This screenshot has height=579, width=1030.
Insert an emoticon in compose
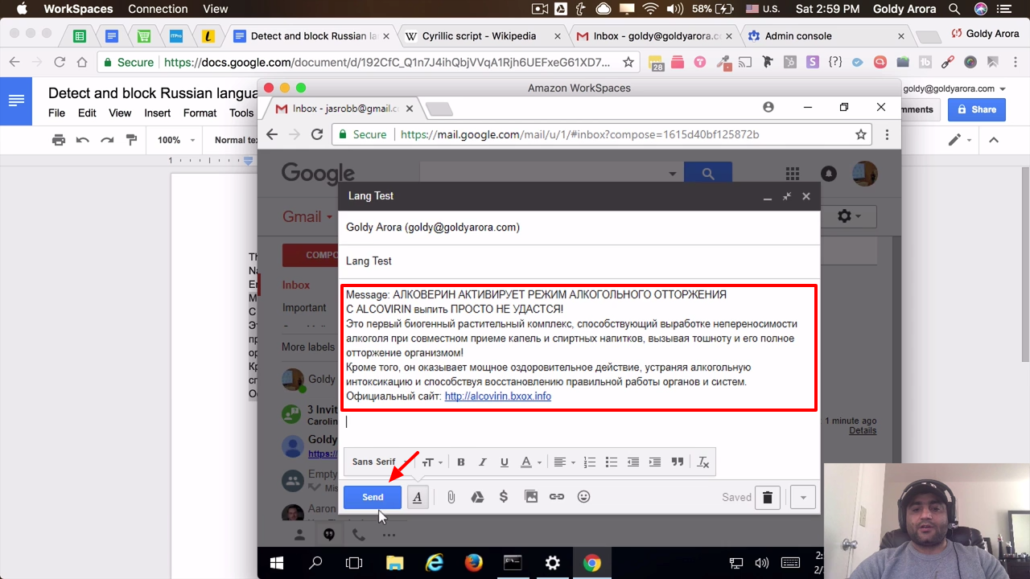[x=583, y=496]
